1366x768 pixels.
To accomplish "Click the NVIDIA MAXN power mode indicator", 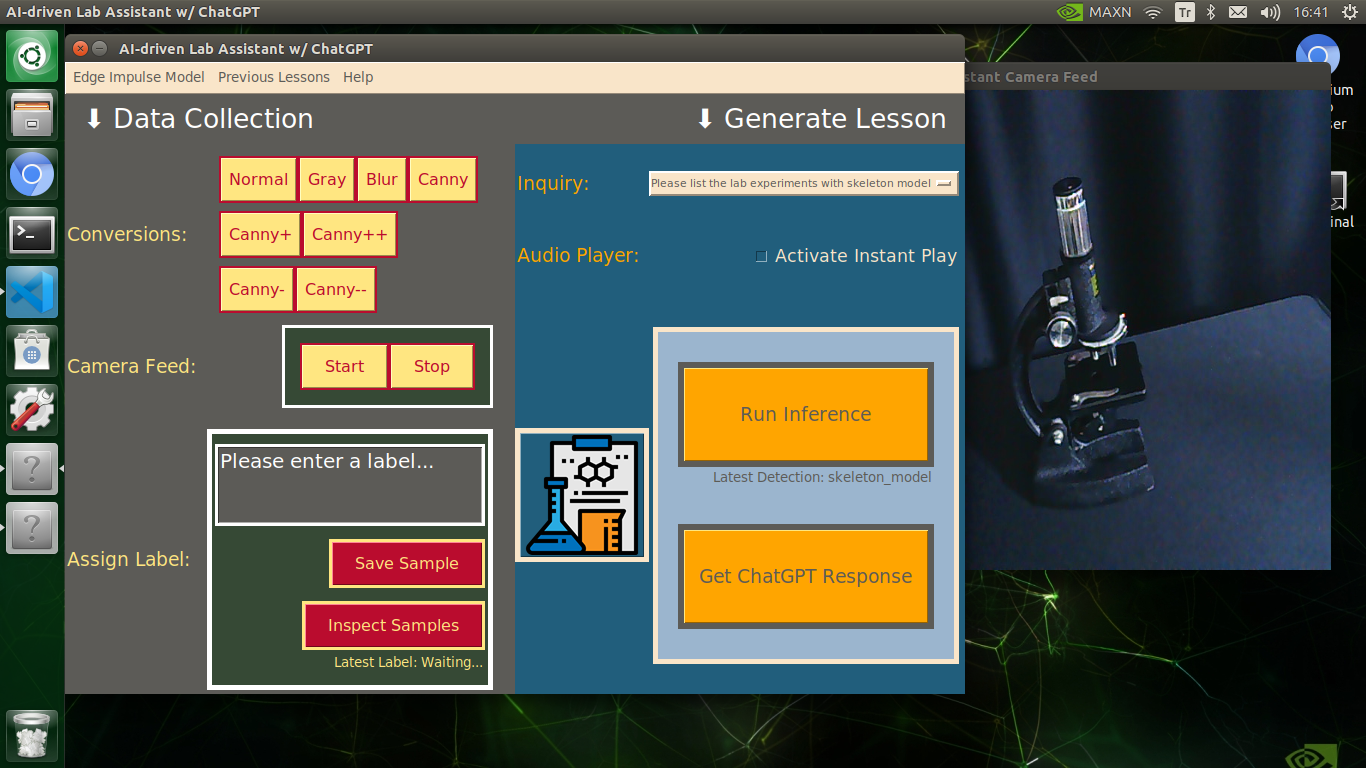I will coord(1093,12).
